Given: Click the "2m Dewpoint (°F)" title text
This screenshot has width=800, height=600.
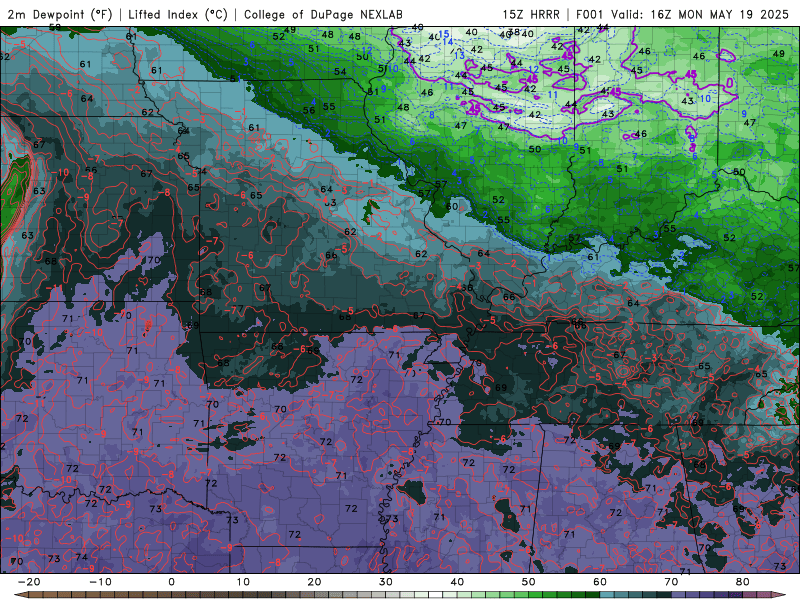Looking at the screenshot, I should (59, 14).
